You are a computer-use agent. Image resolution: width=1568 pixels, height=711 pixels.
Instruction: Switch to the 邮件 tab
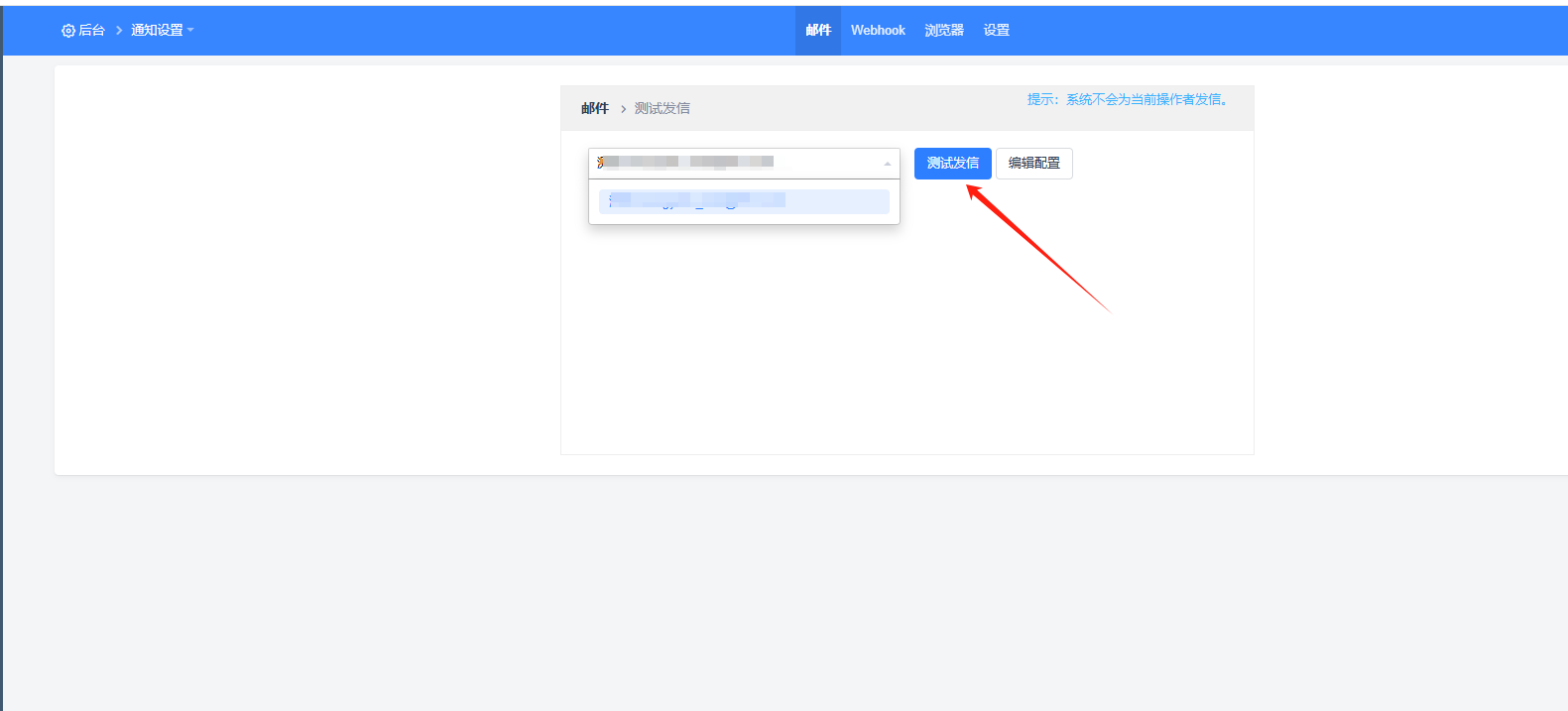pos(818,31)
